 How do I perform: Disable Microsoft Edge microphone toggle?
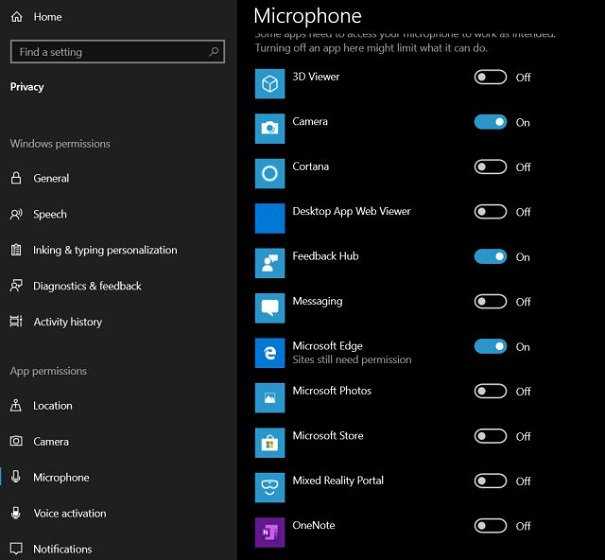click(x=490, y=347)
